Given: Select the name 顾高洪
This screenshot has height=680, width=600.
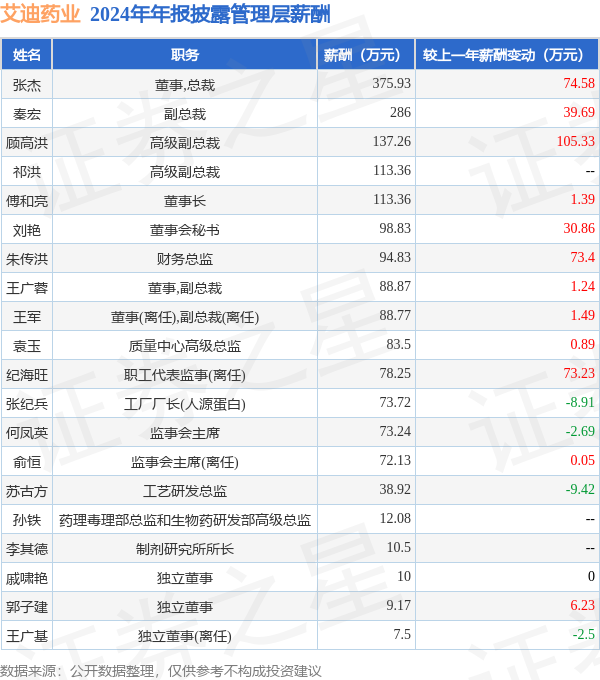Looking at the screenshot, I should (x=27, y=143).
